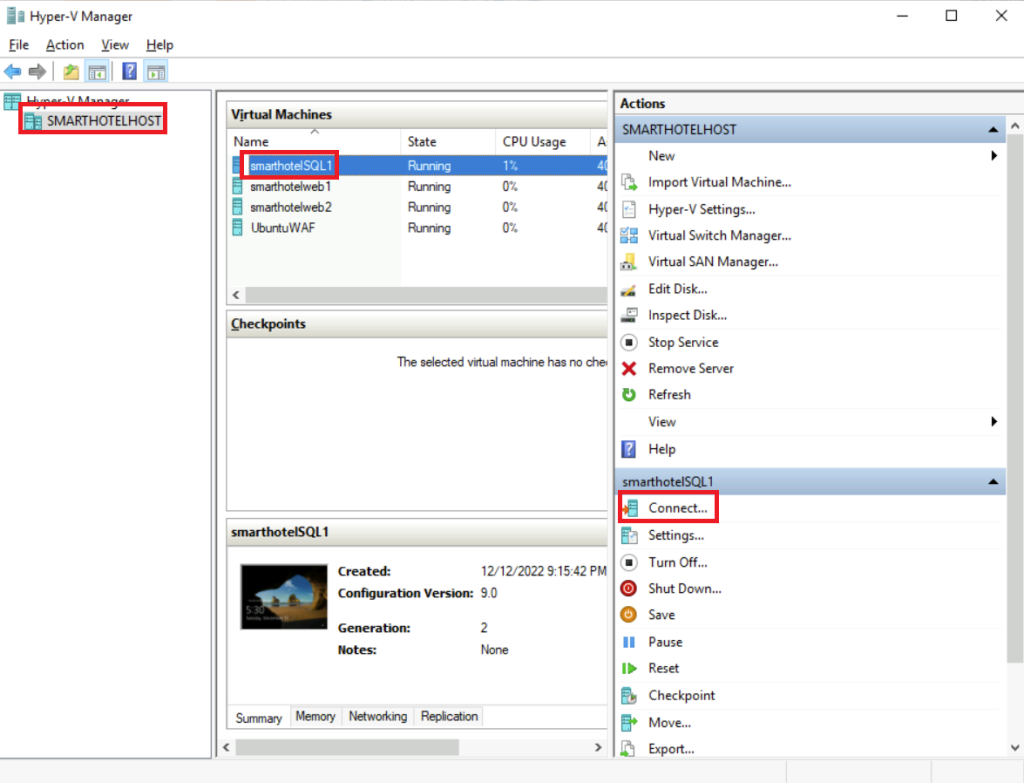Open the Help menu in menu bar

(x=159, y=45)
